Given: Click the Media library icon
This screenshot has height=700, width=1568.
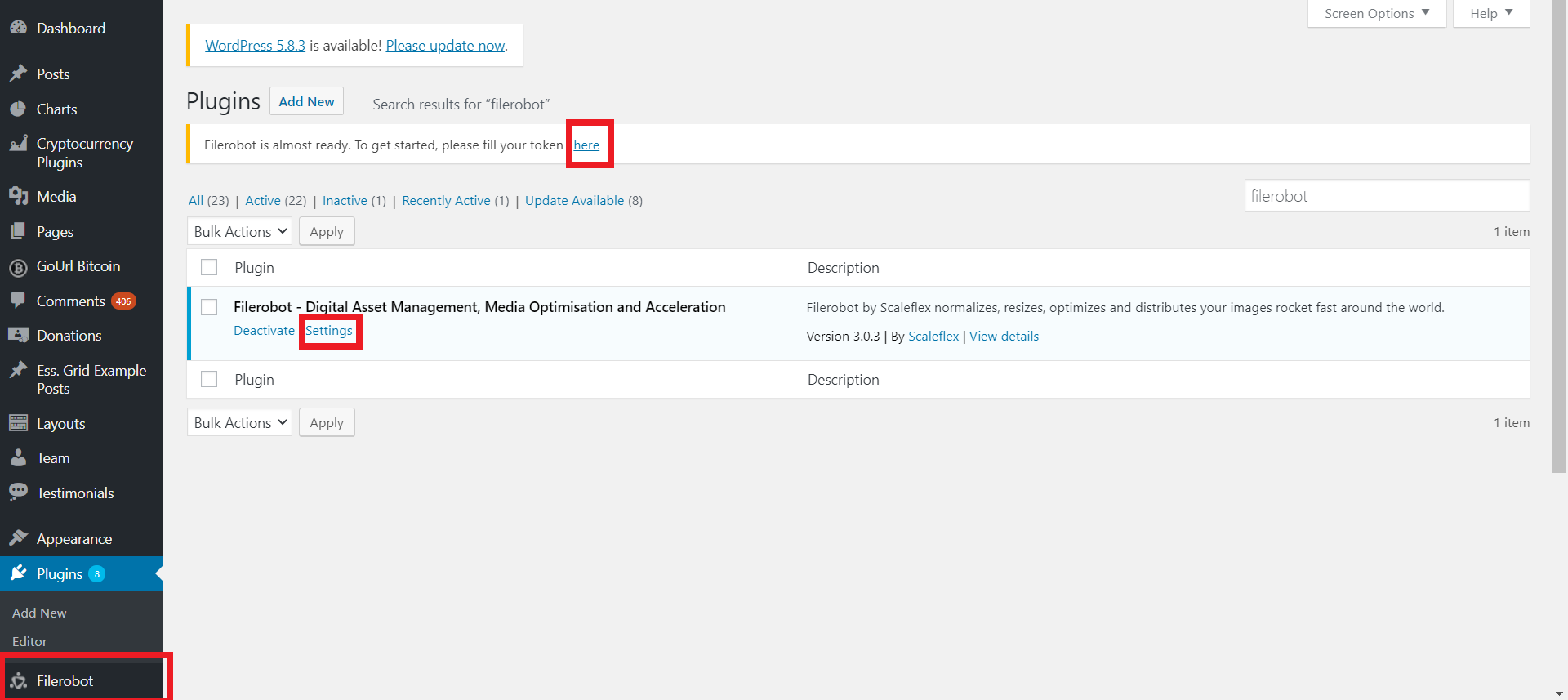Looking at the screenshot, I should (18, 196).
